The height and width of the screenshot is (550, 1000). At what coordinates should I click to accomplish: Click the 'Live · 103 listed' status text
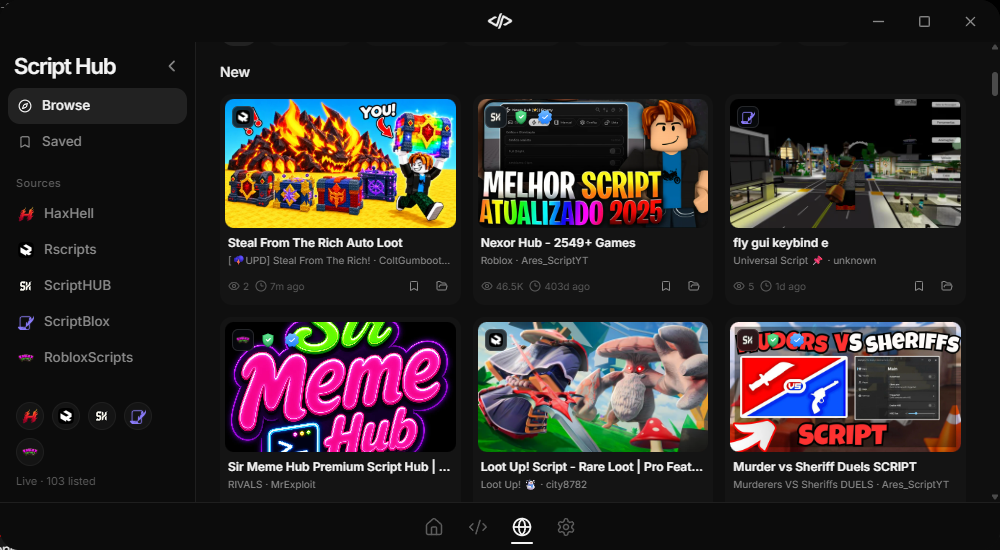56,482
